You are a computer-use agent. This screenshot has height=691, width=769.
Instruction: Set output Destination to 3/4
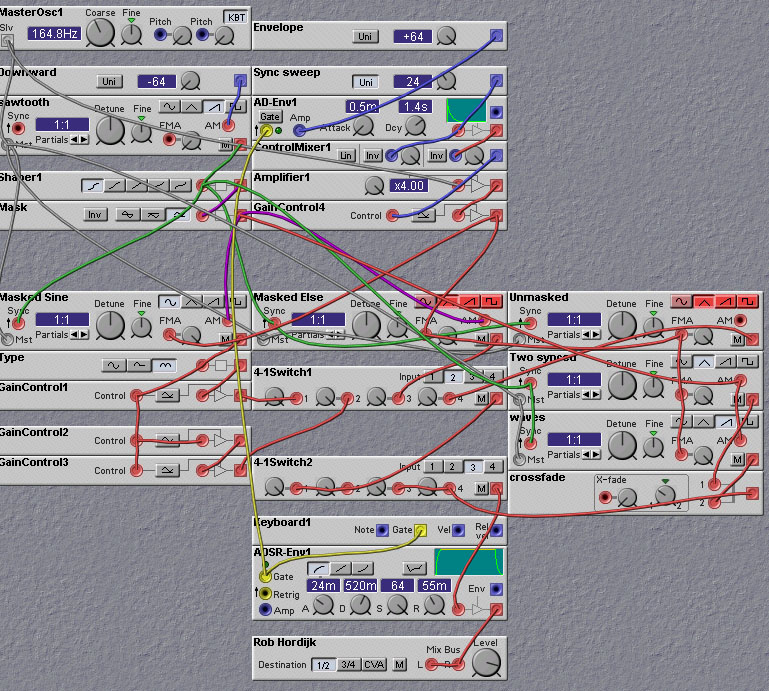point(348,664)
